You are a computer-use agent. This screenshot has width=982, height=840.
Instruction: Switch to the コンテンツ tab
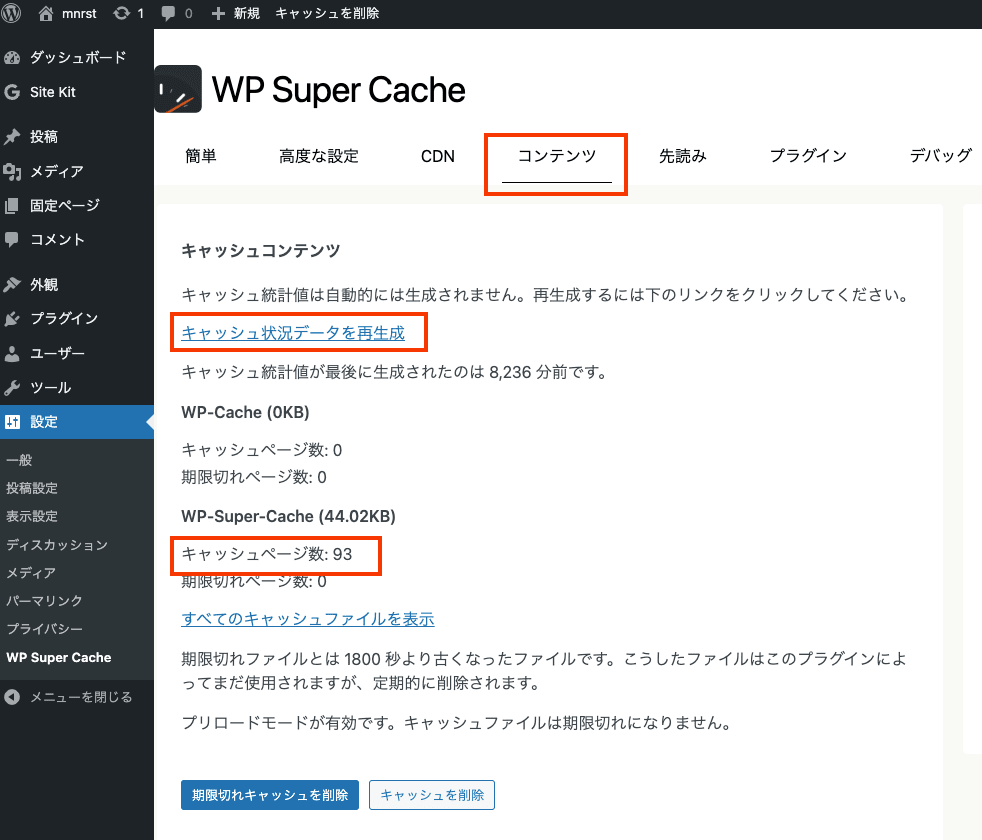pos(557,156)
